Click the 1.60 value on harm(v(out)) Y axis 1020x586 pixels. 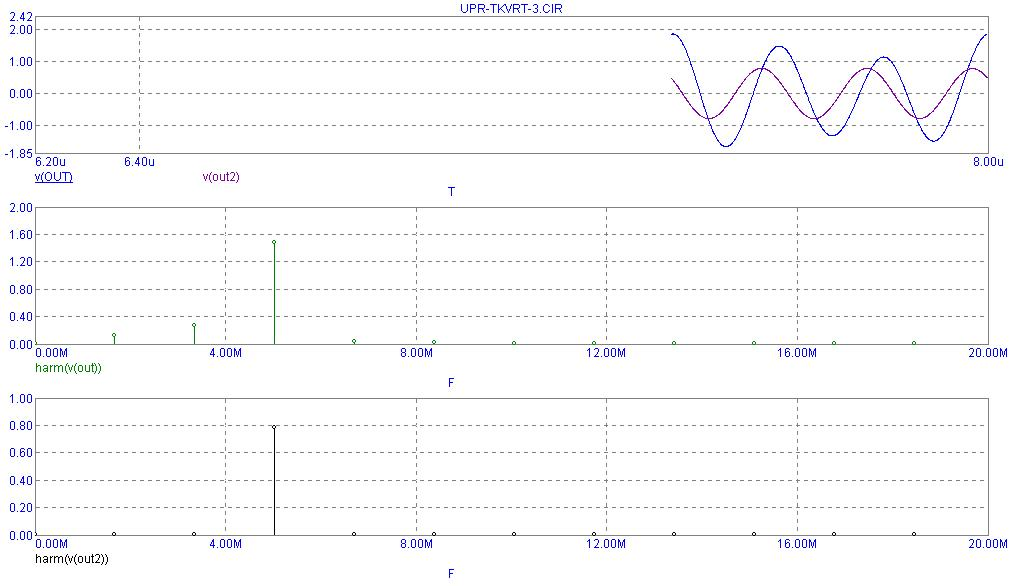click(x=21, y=235)
